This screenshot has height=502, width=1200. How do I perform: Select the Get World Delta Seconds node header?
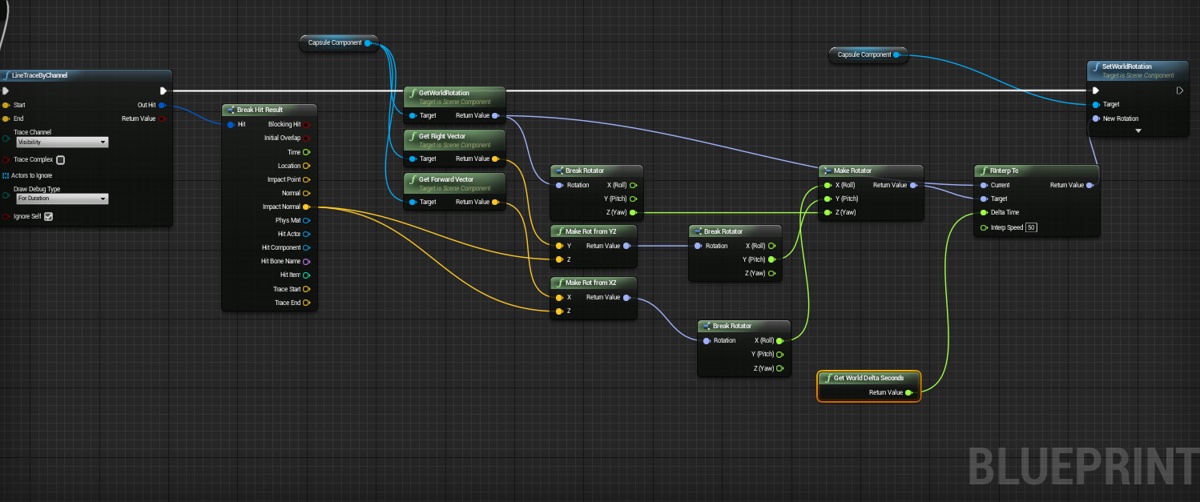pyautogui.click(x=867, y=378)
